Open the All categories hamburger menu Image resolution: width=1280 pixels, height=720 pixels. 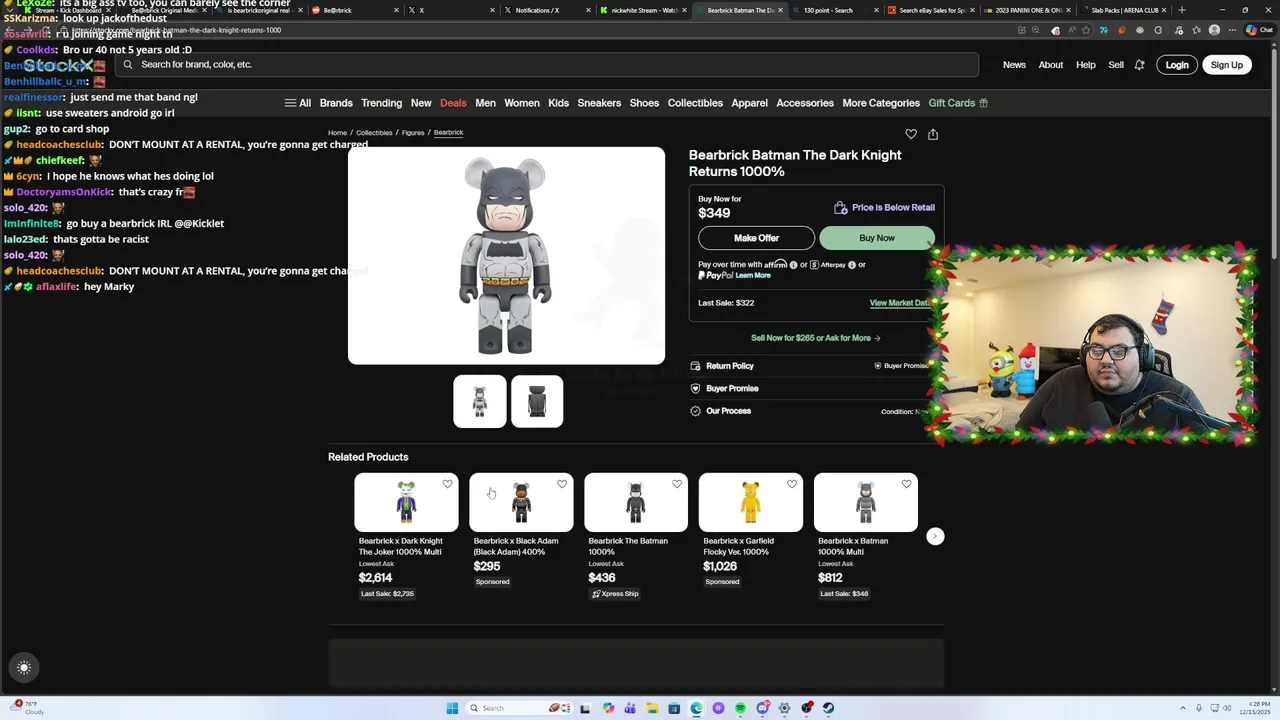click(x=297, y=103)
